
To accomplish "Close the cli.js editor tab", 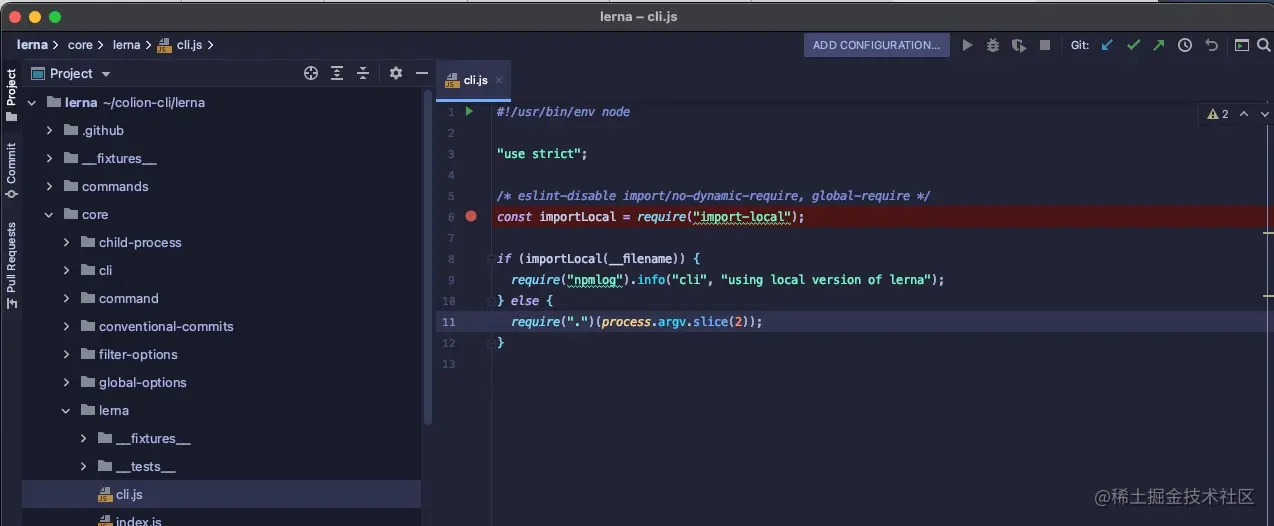I will tap(499, 80).
